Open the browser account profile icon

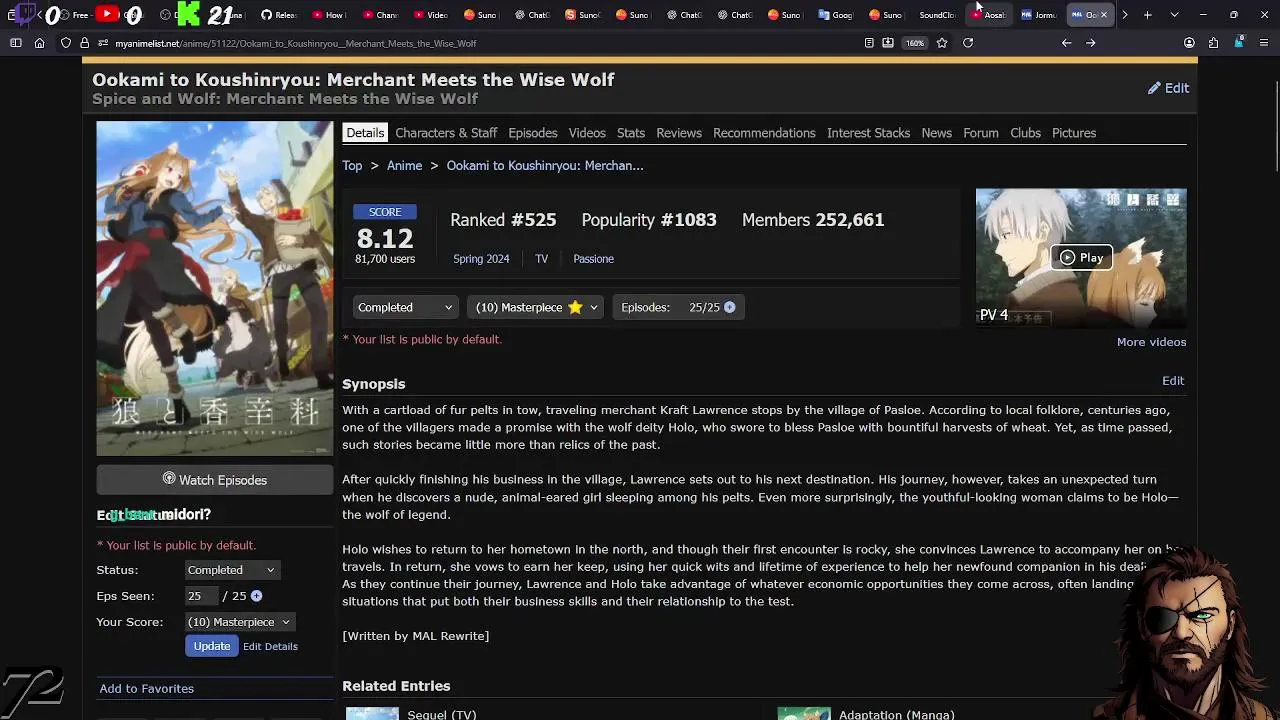click(x=1189, y=43)
